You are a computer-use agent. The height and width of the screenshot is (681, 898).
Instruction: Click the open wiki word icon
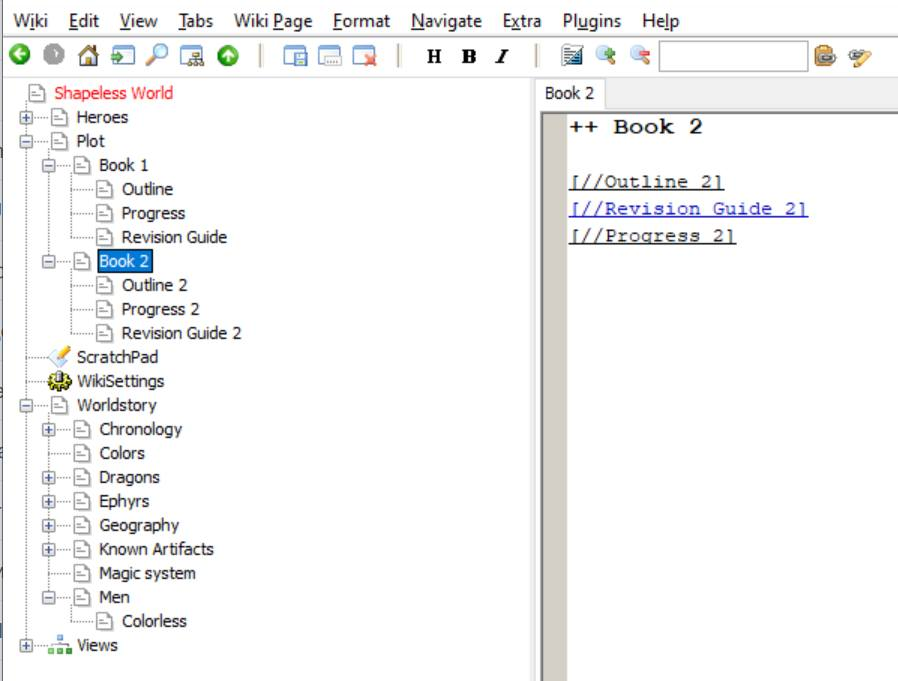[x=123, y=56]
